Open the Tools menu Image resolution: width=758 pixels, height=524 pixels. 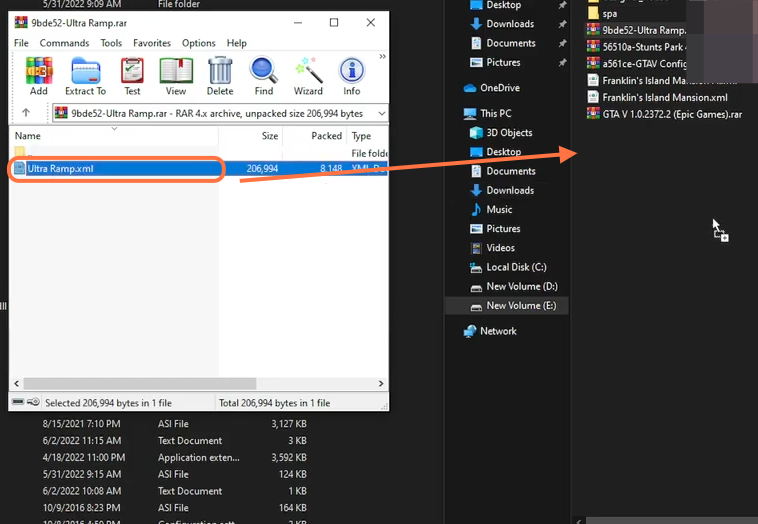[111, 43]
